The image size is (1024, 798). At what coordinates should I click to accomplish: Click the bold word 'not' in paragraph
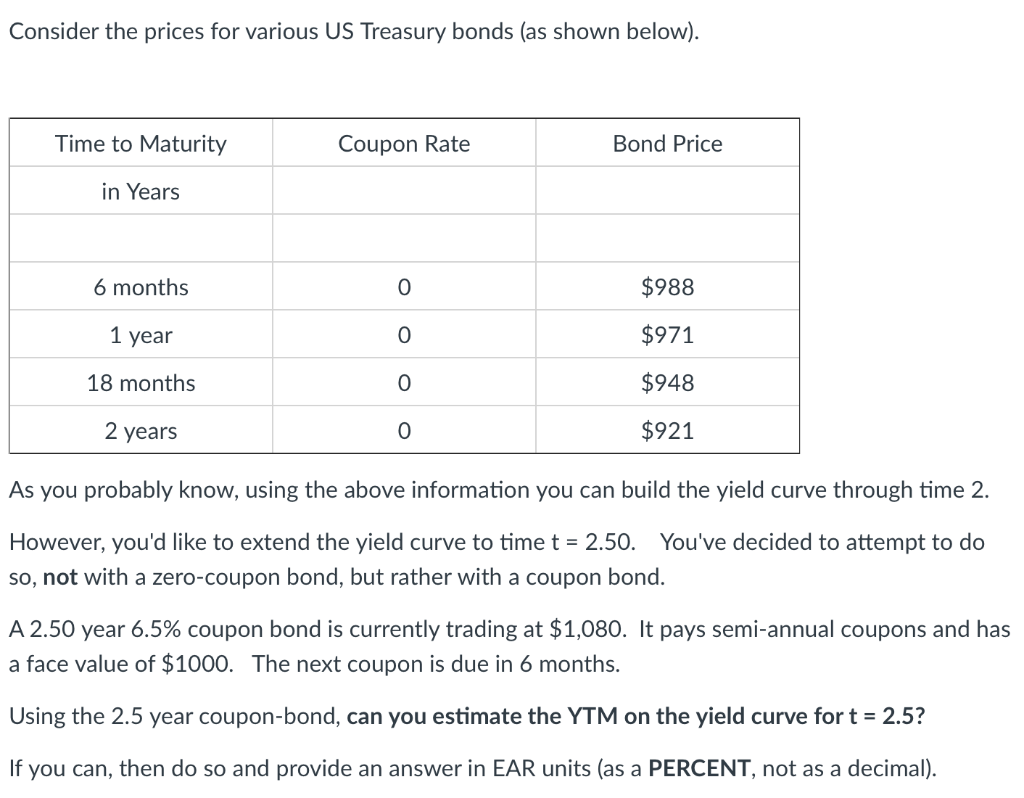60,577
